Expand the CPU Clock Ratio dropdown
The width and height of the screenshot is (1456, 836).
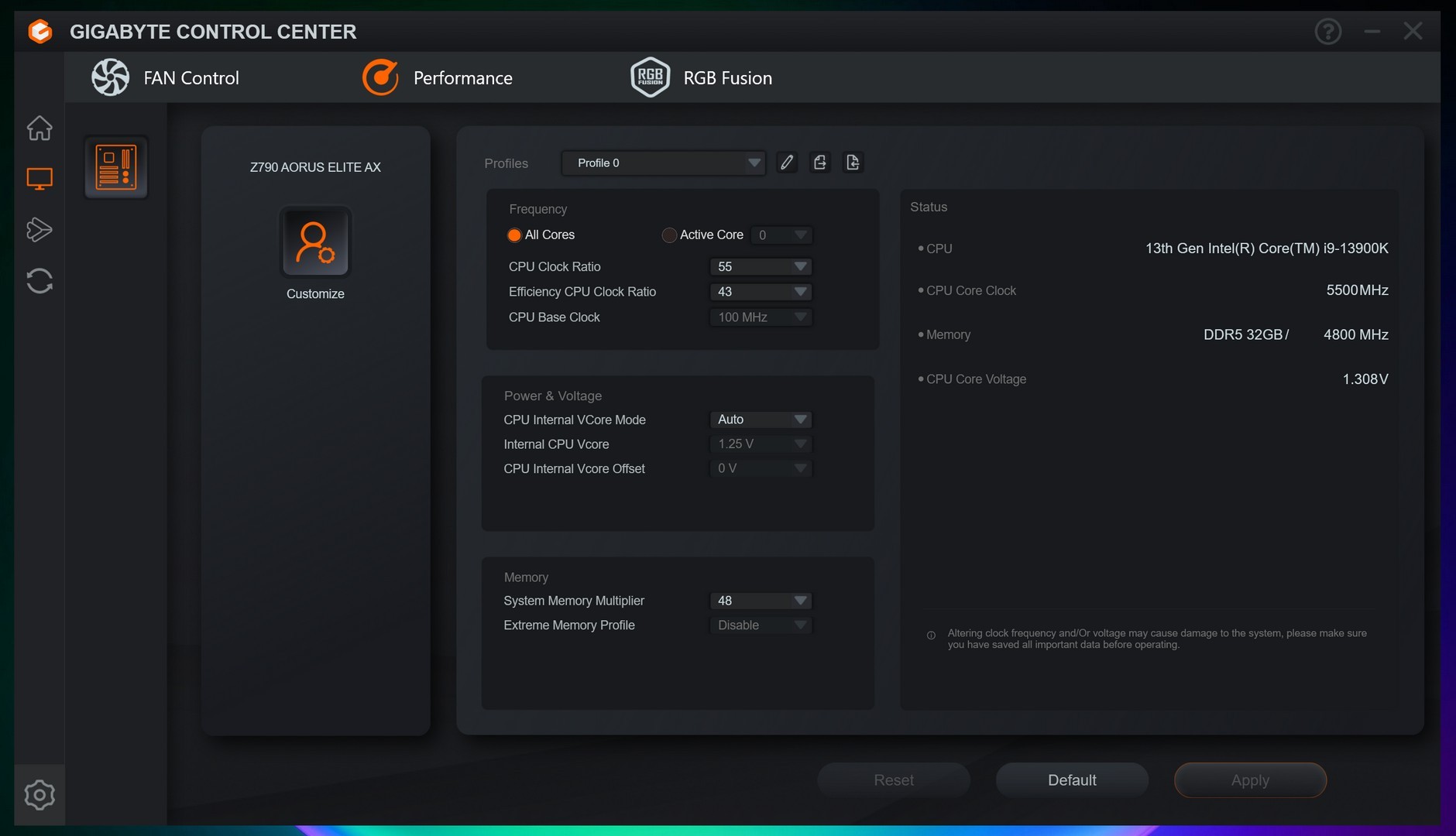click(761, 266)
